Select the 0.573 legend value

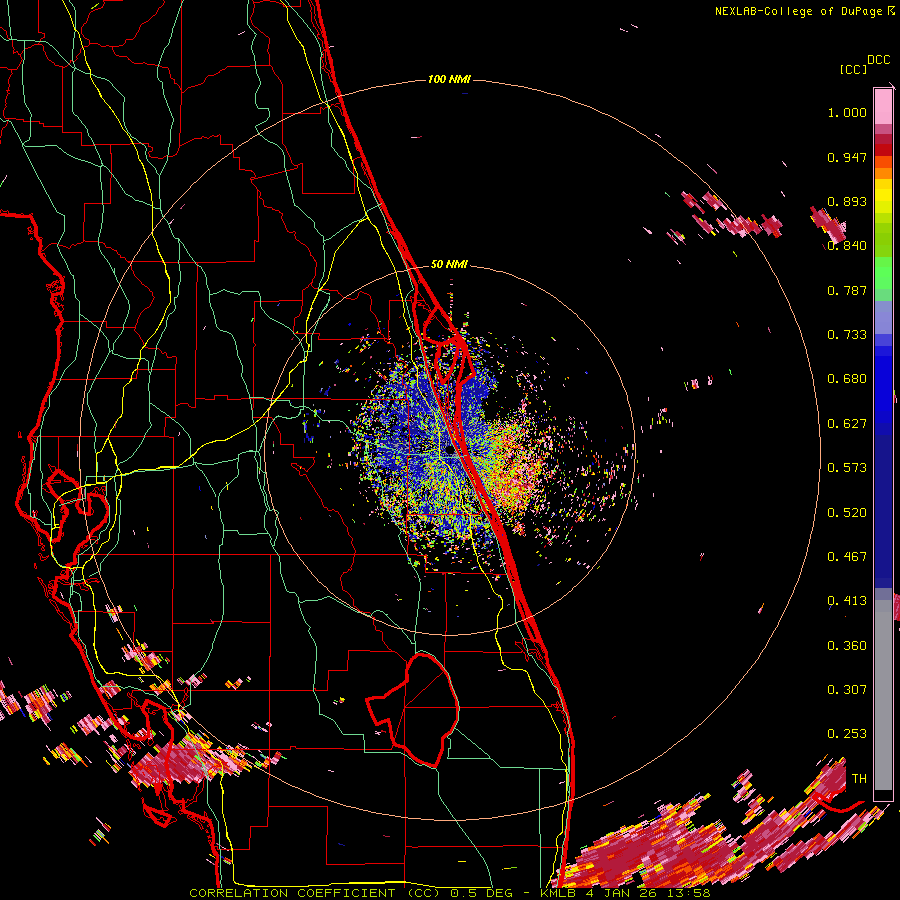[847, 468]
